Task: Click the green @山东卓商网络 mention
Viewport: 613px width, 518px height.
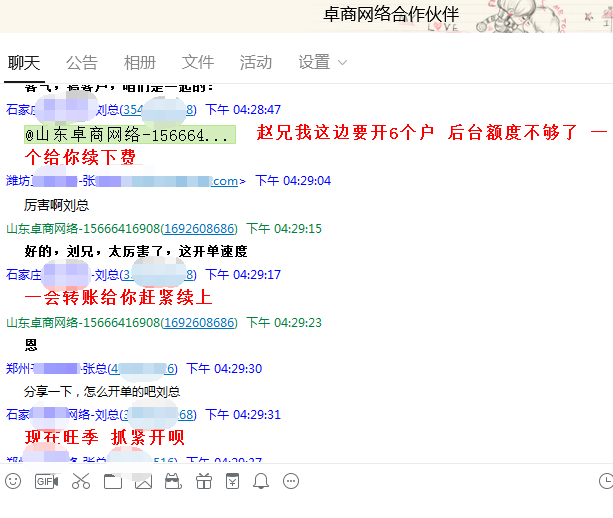Action: (x=130, y=134)
